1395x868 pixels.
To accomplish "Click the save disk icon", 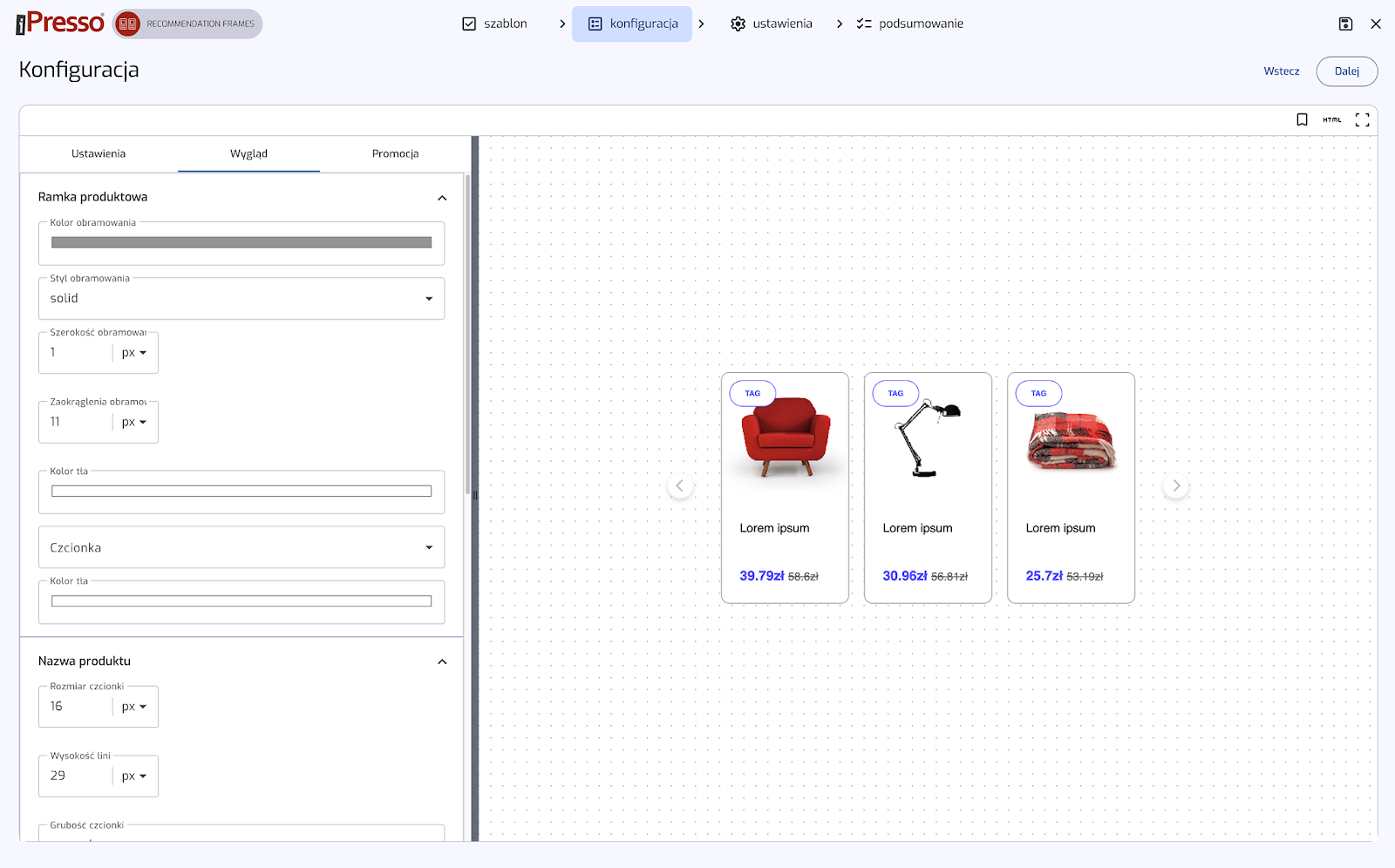I will (x=1345, y=24).
